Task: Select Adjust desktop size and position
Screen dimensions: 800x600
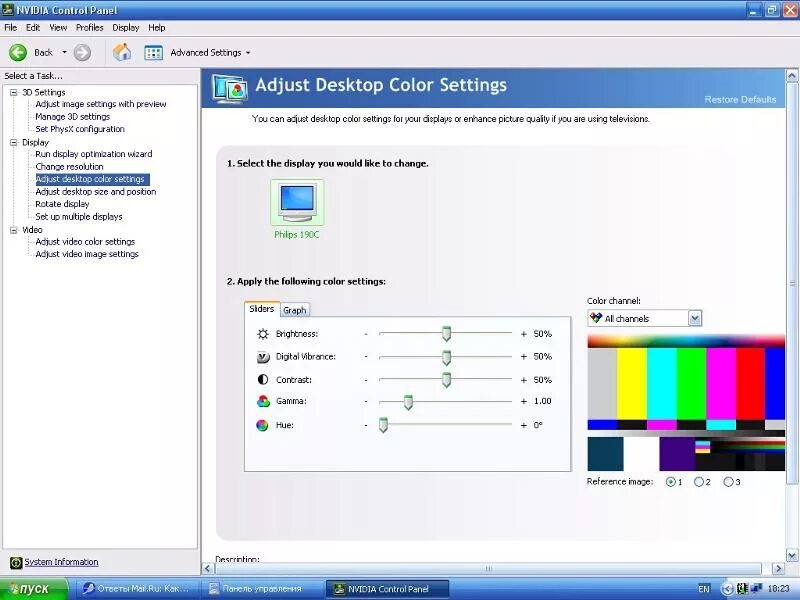Action: point(95,192)
